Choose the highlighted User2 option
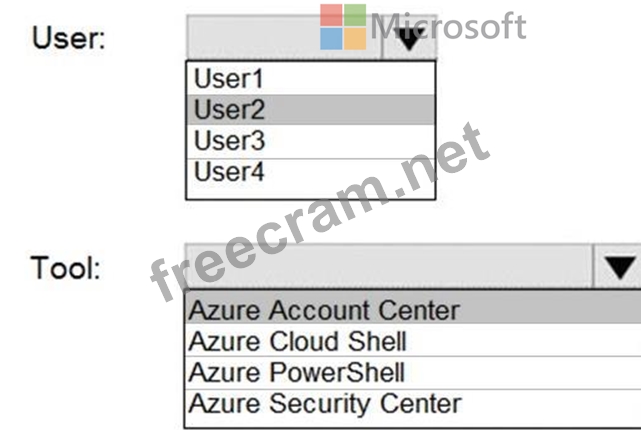Image resolution: width=641 pixels, height=430 pixels. pos(311,110)
